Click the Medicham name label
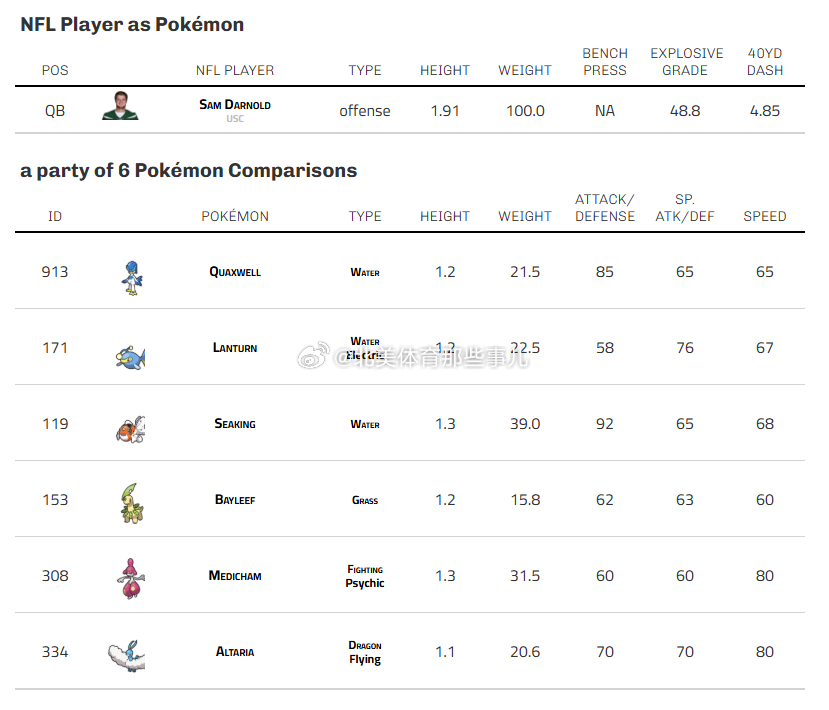The image size is (829, 710). (x=235, y=576)
